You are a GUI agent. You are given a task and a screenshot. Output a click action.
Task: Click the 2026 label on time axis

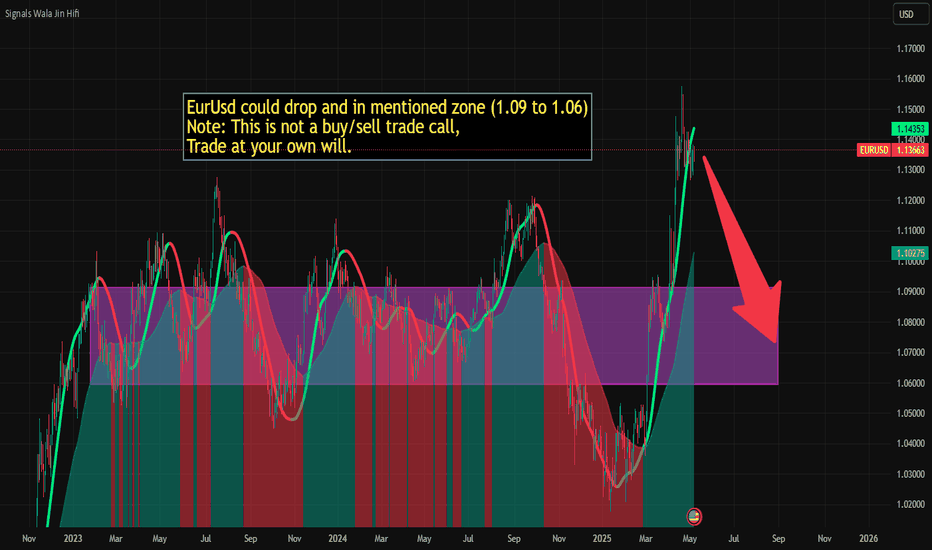point(868,539)
